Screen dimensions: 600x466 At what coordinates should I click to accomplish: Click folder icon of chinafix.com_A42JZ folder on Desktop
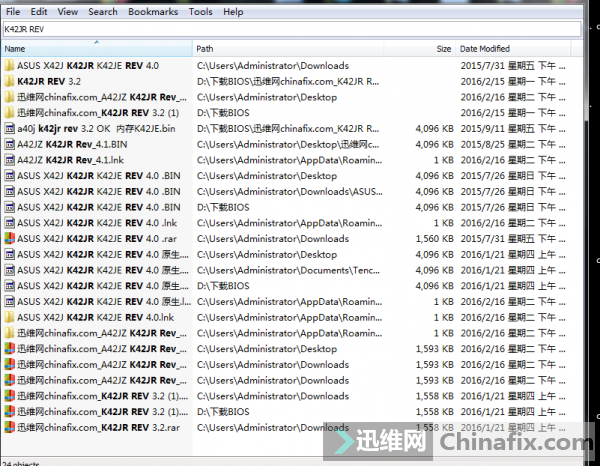click(x=10, y=97)
